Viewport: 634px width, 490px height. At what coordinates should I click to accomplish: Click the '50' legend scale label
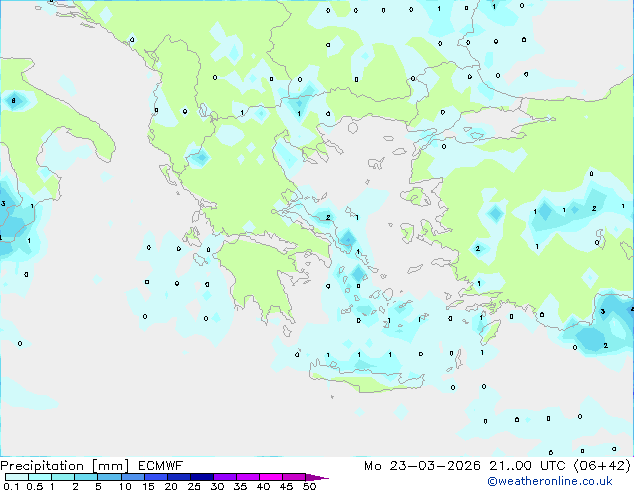(x=309, y=486)
